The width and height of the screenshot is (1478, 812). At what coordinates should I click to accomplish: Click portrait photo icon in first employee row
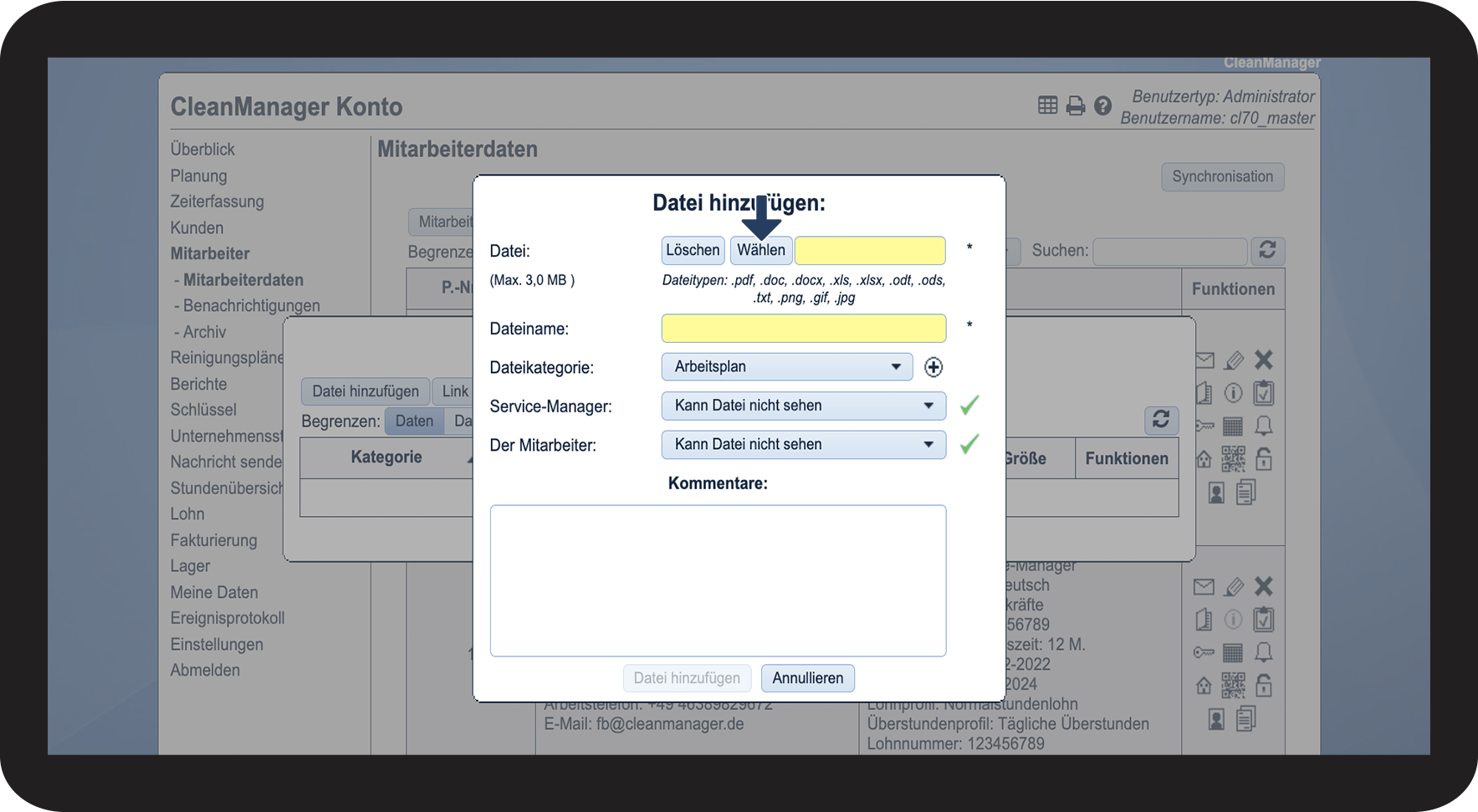[x=1216, y=493]
